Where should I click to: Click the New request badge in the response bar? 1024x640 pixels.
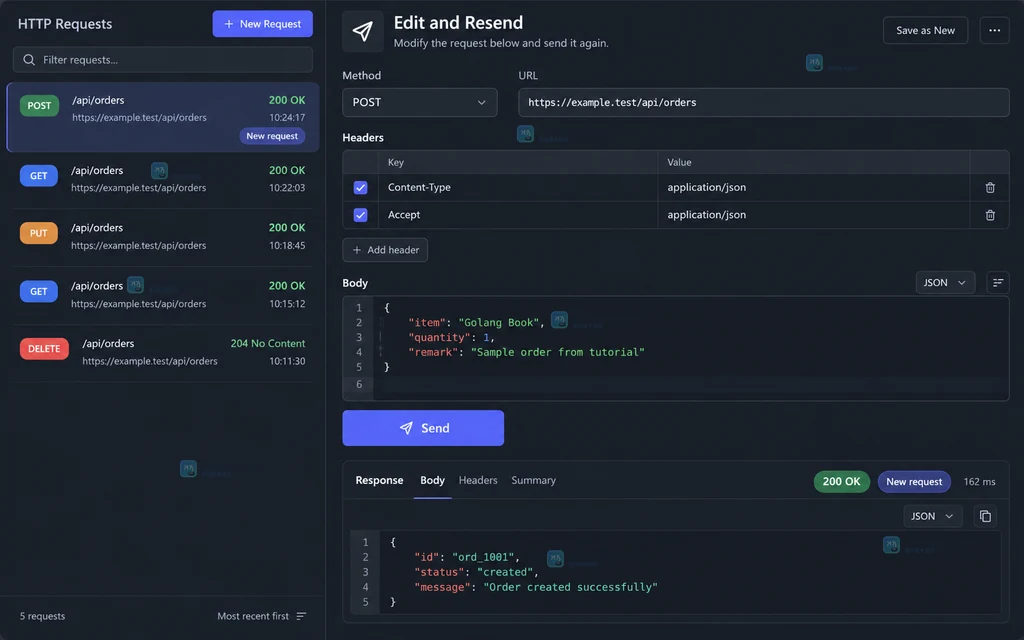914,482
